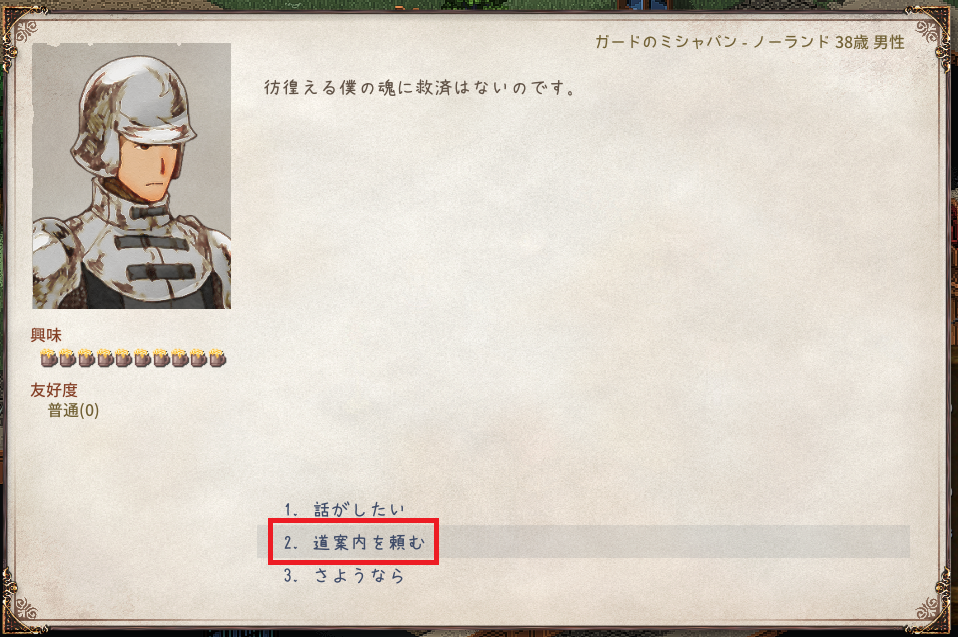This screenshot has height=637, width=958.
Task: Choose 道案内を頼む from the dialogue choices
Action: [x=583, y=542]
